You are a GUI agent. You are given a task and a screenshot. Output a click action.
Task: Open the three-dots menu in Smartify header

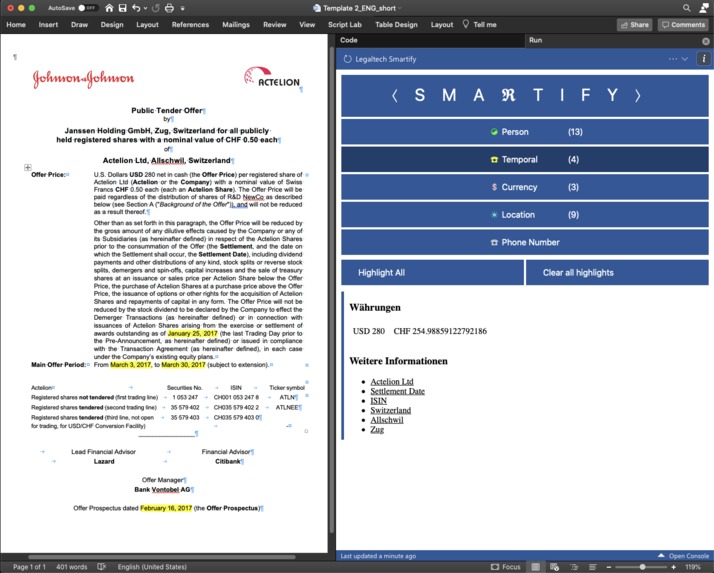(x=673, y=59)
